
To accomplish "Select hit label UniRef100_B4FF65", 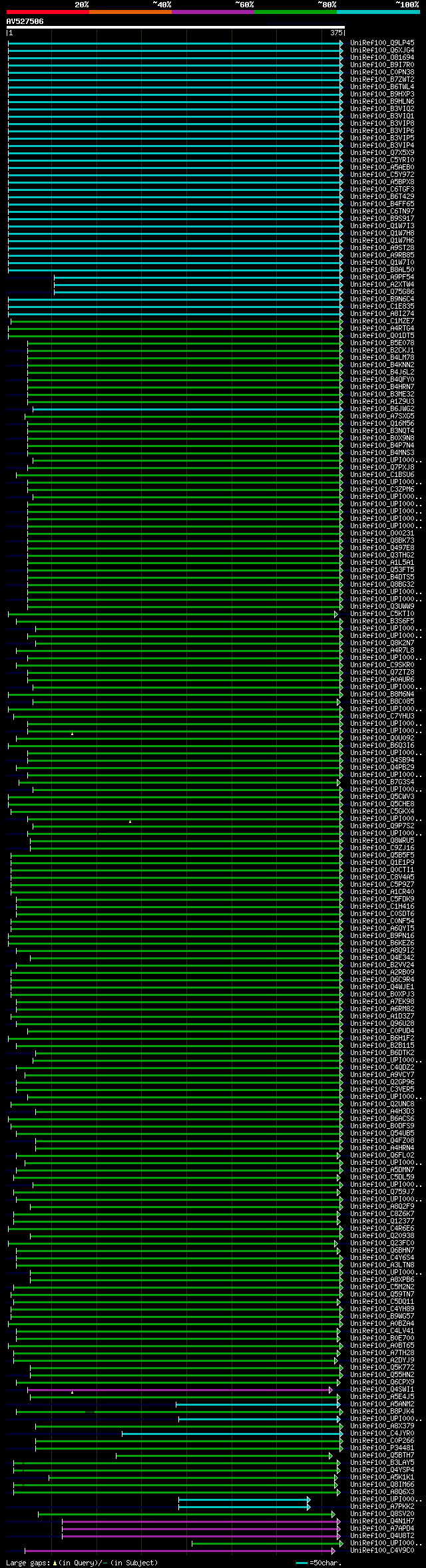I will coord(382,204).
